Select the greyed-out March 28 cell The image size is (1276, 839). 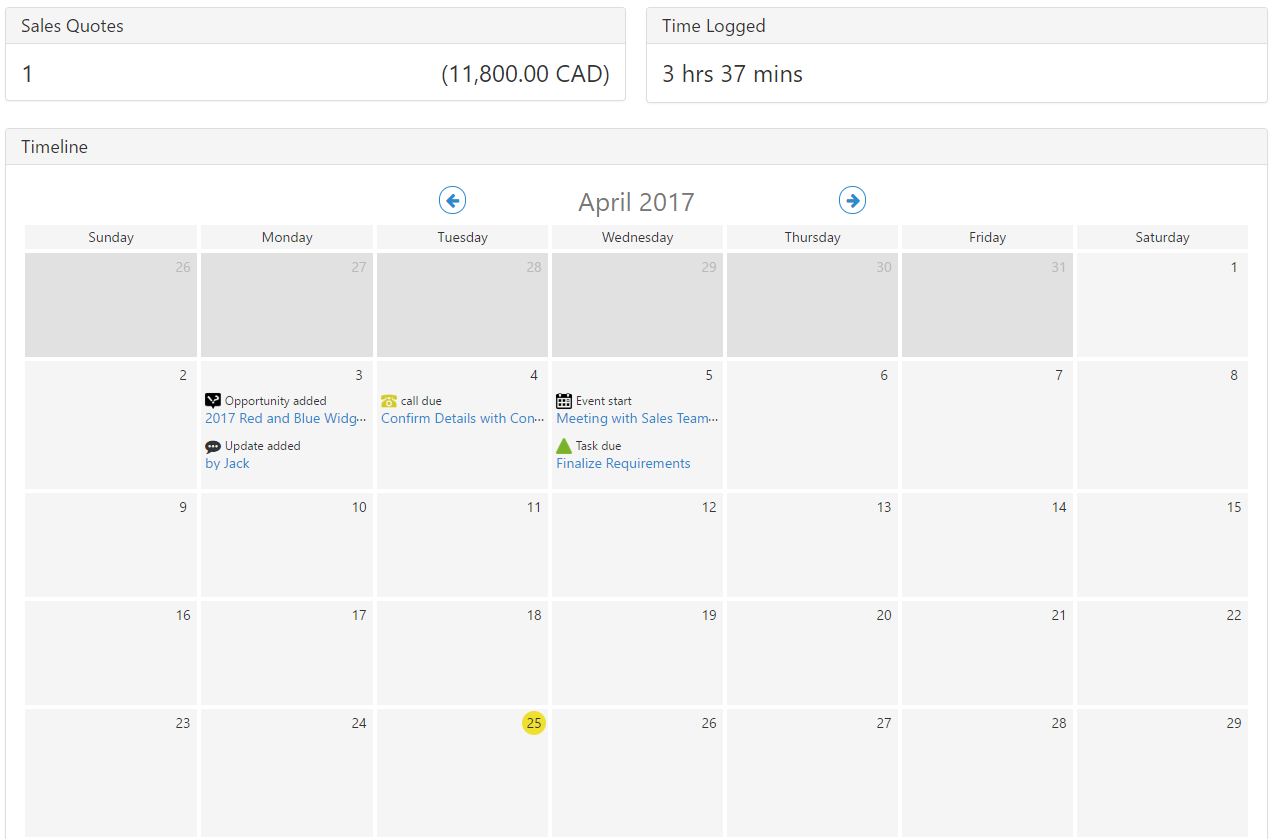click(463, 305)
